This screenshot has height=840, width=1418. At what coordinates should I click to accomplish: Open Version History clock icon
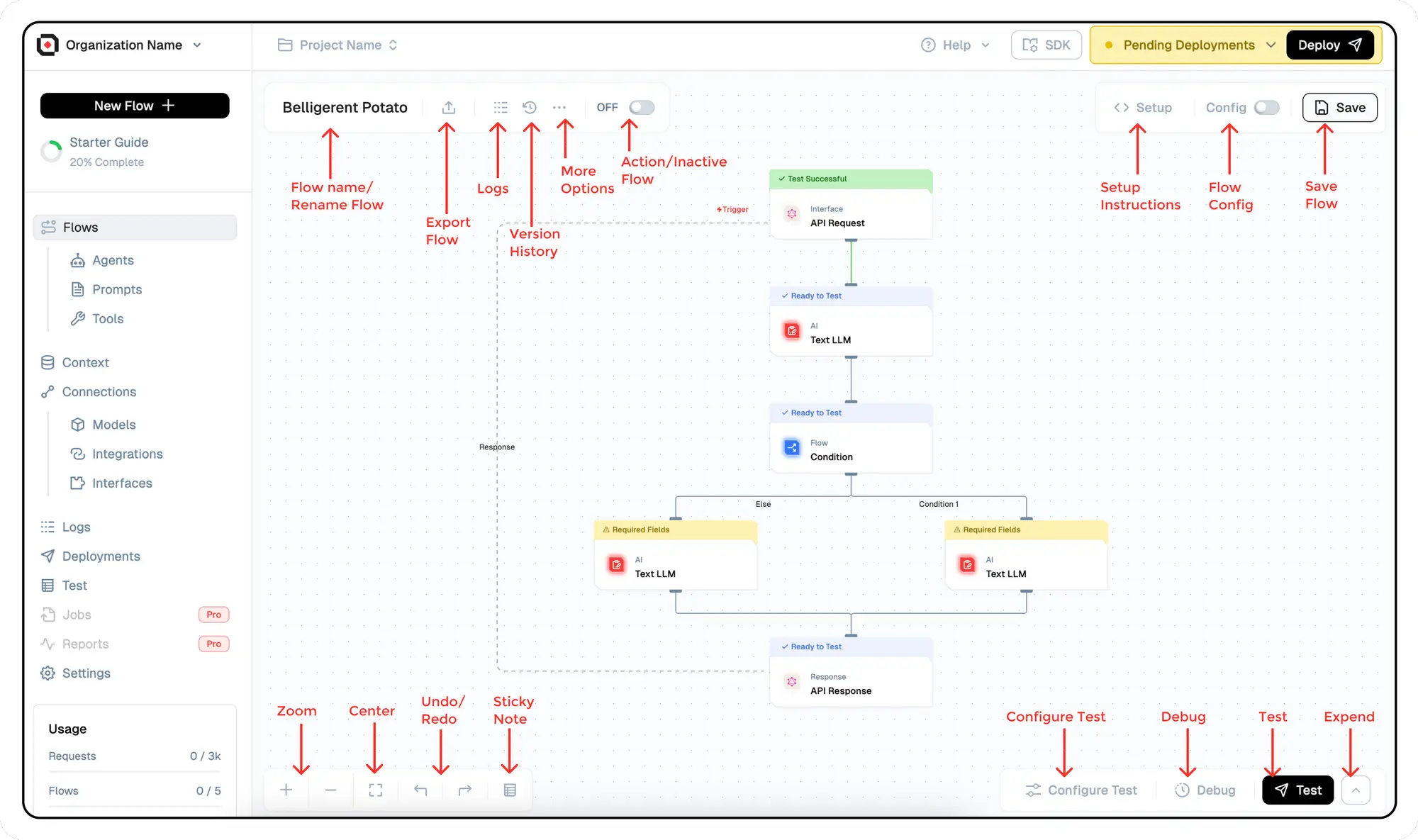[x=530, y=107]
